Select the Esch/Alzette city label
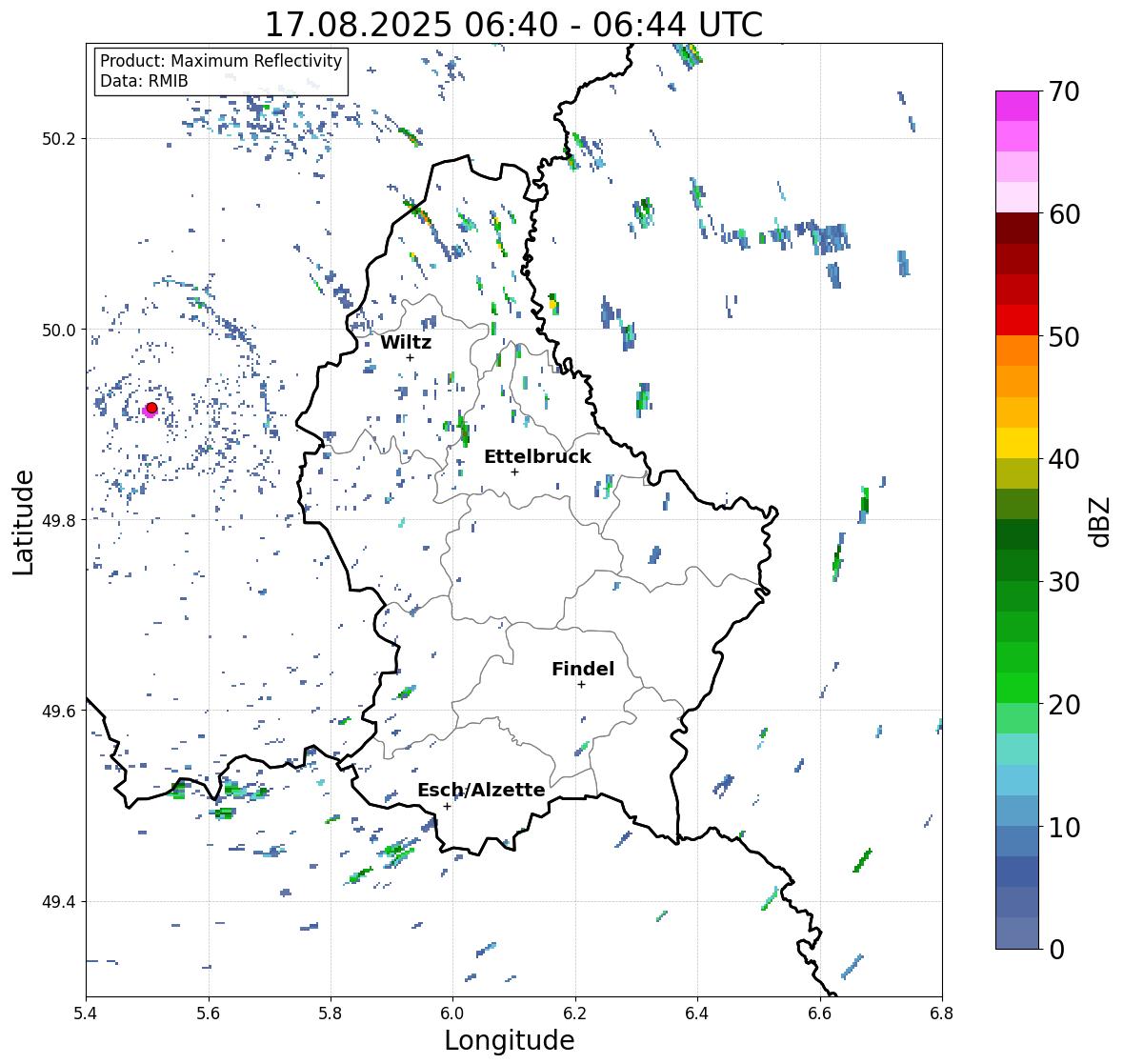The width and height of the screenshot is (1123, 1064). (x=481, y=790)
